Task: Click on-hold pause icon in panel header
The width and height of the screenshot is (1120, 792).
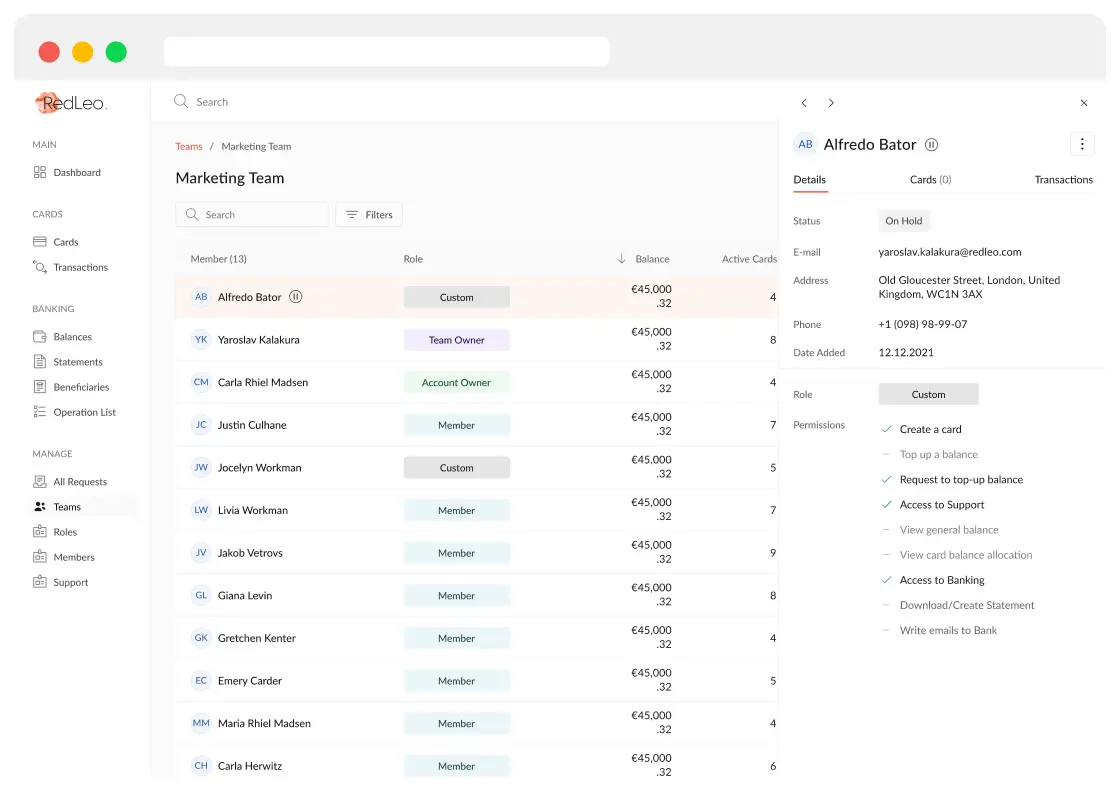Action: pyautogui.click(x=931, y=145)
